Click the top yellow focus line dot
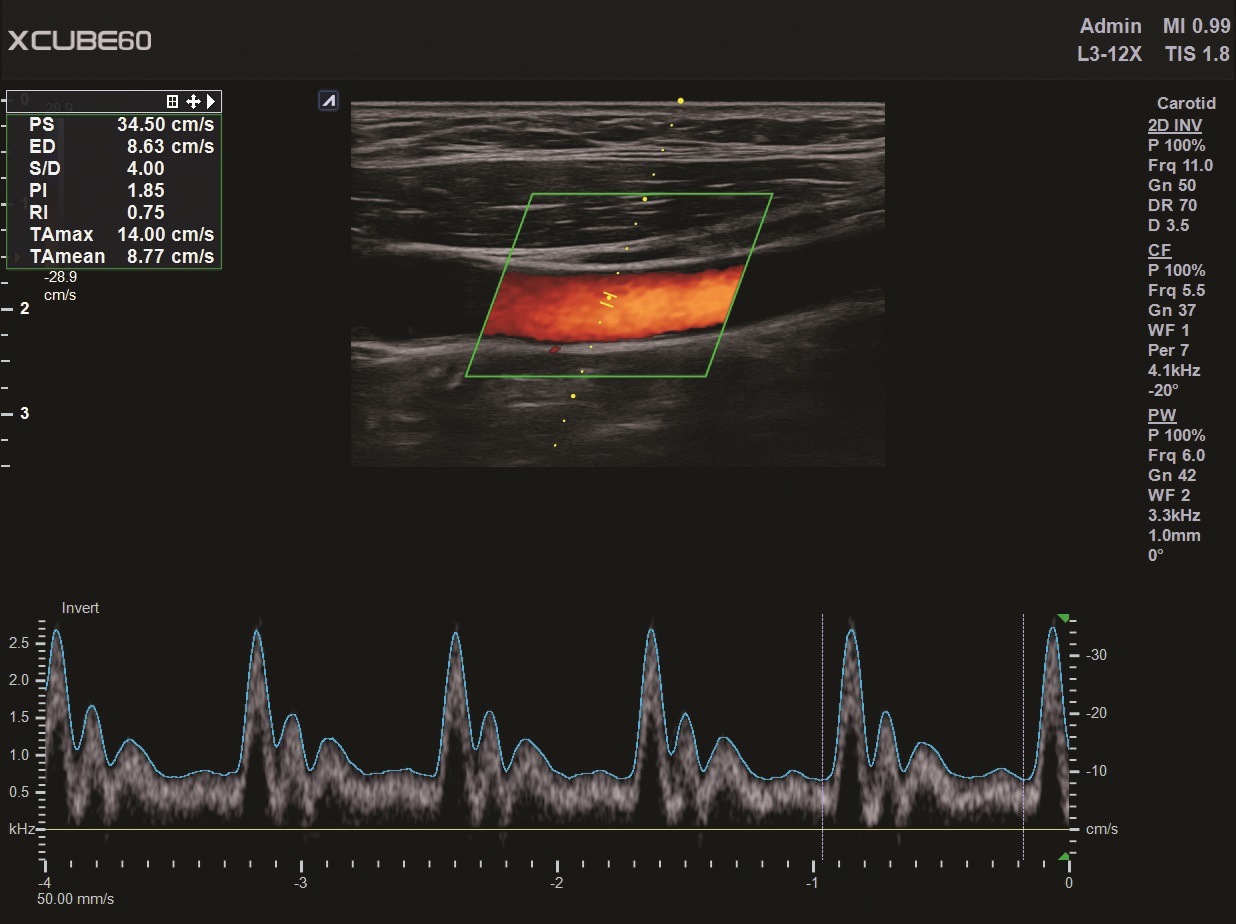This screenshot has width=1236, height=924. pos(681,101)
